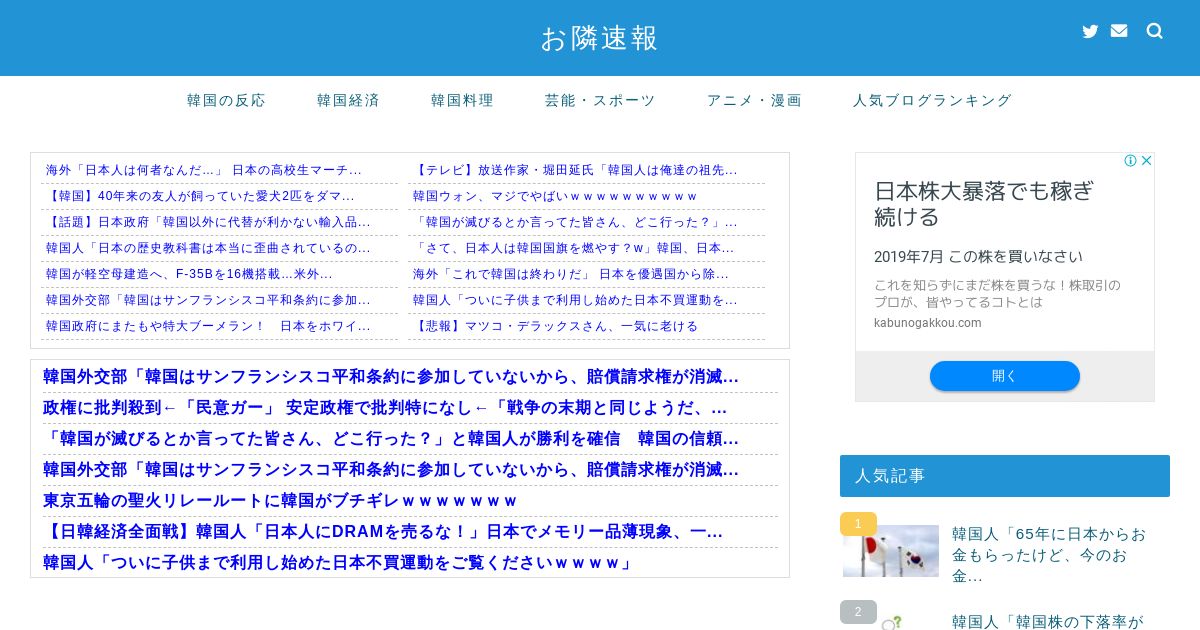Open the お隣速報 site title
Screen dimensions: 1200x630
point(600,38)
